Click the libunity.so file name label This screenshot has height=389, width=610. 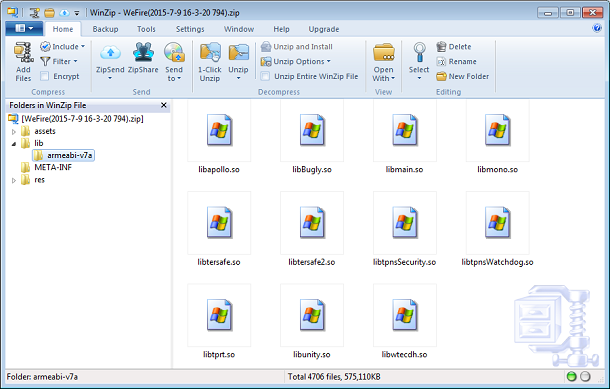tap(312, 354)
